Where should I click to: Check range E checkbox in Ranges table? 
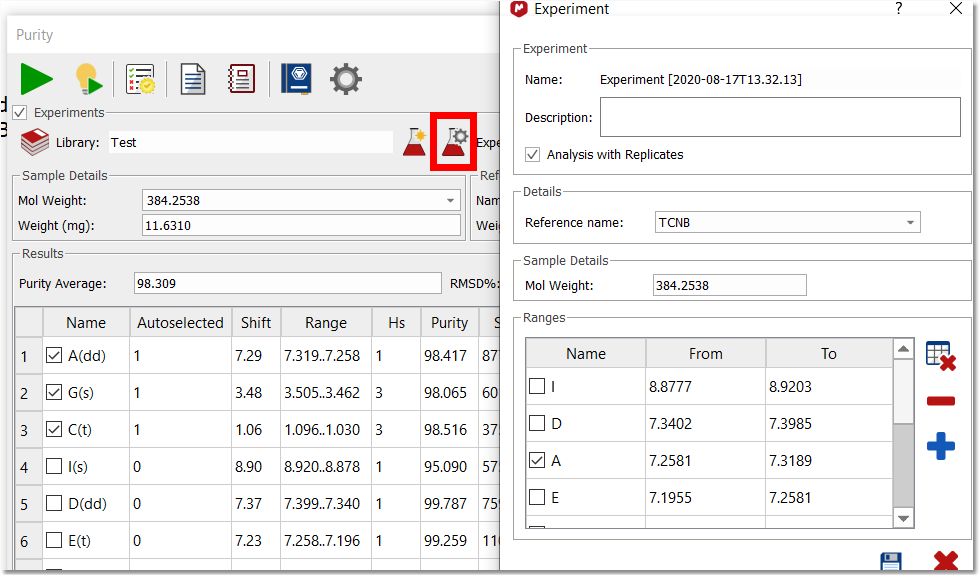(x=537, y=497)
